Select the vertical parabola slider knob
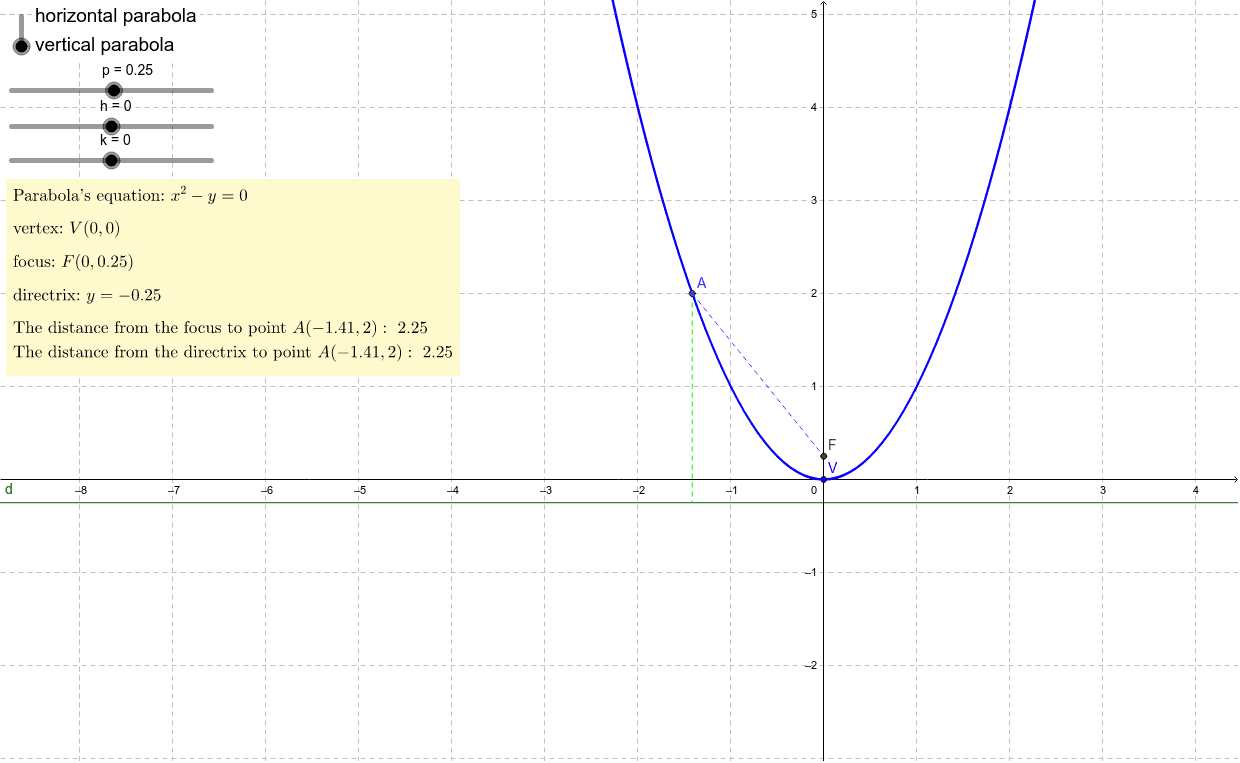Image resolution: width=1240 pixels, height=763 pixels. [21, 46]
